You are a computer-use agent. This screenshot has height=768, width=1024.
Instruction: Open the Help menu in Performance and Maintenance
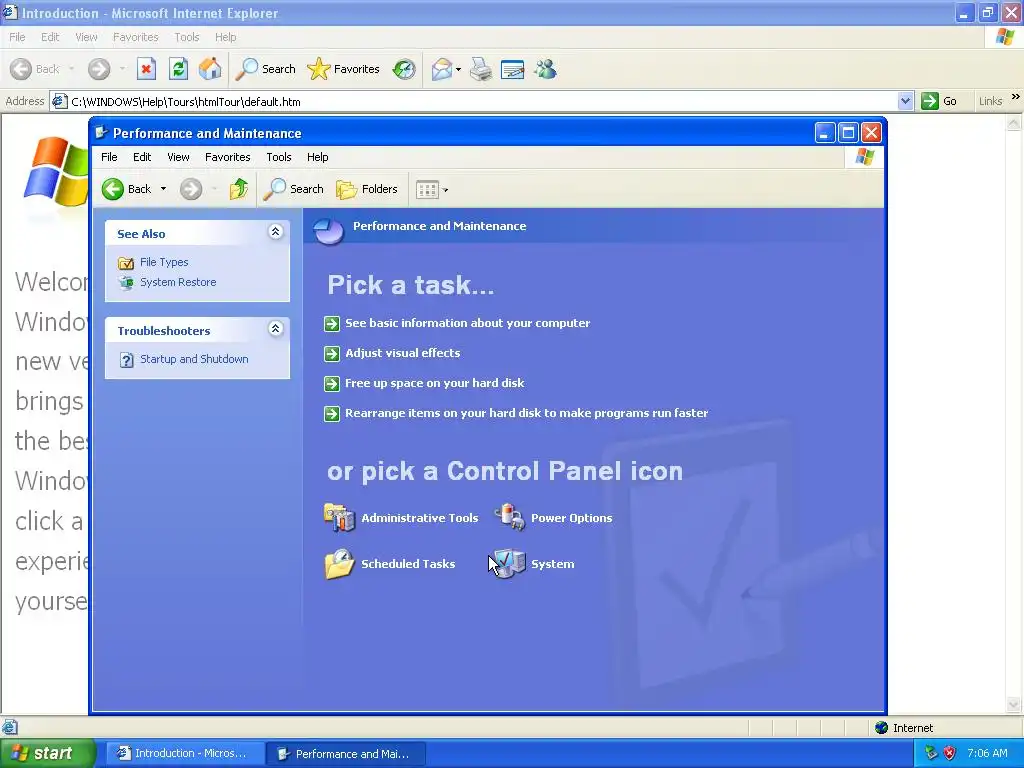pos(317,157)
